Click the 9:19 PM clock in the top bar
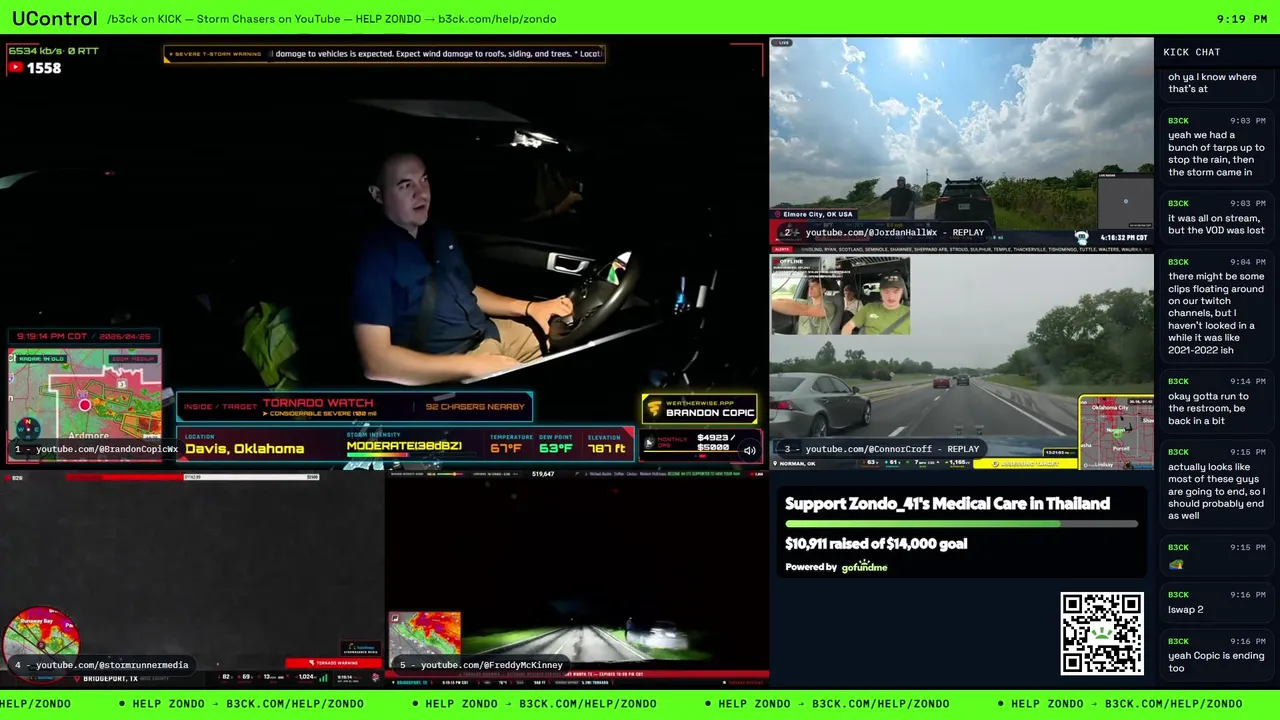This screenshot has height=720, width=1280. [x=1242, y=19]
